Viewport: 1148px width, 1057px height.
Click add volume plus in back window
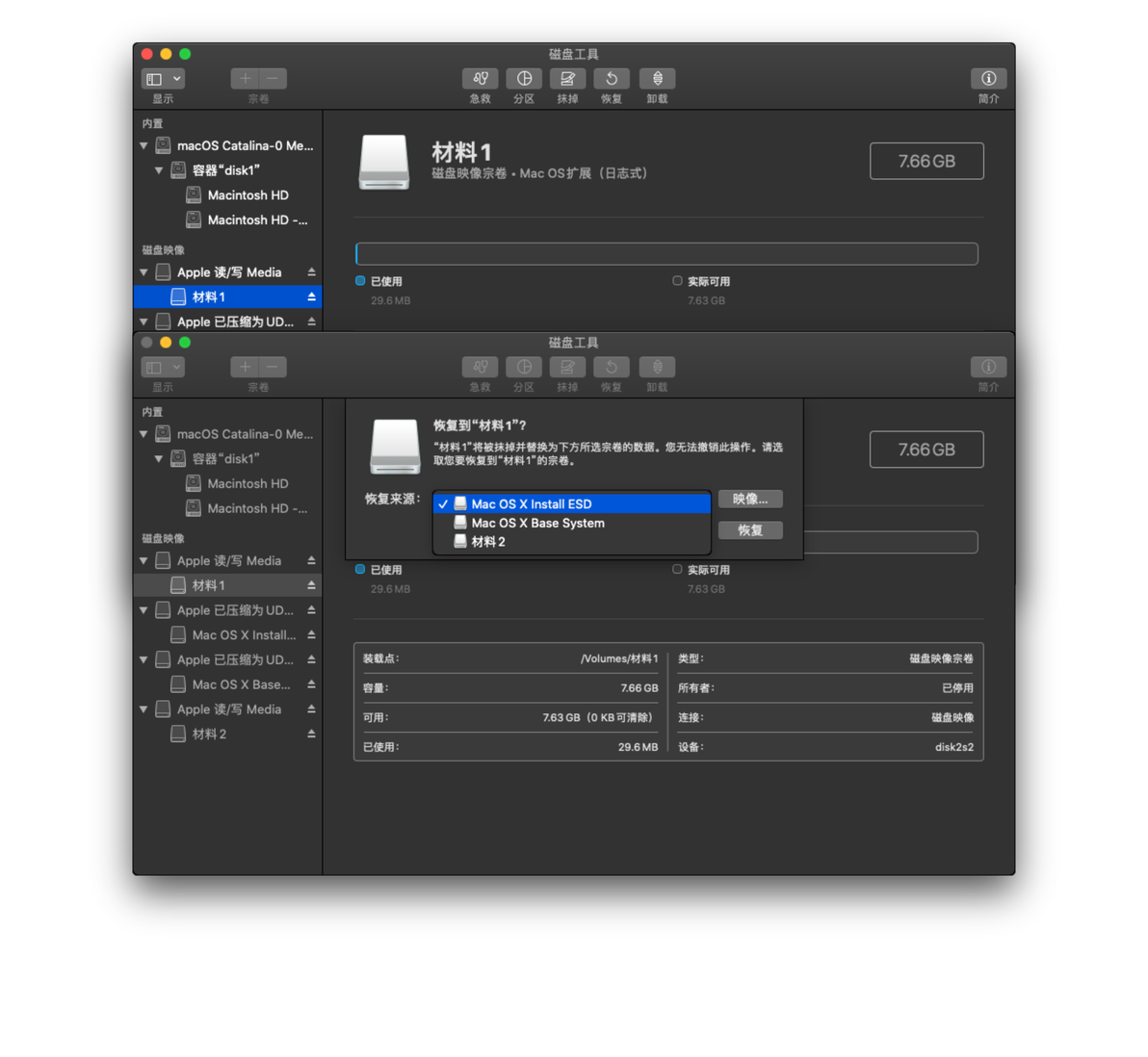(245, 78)
